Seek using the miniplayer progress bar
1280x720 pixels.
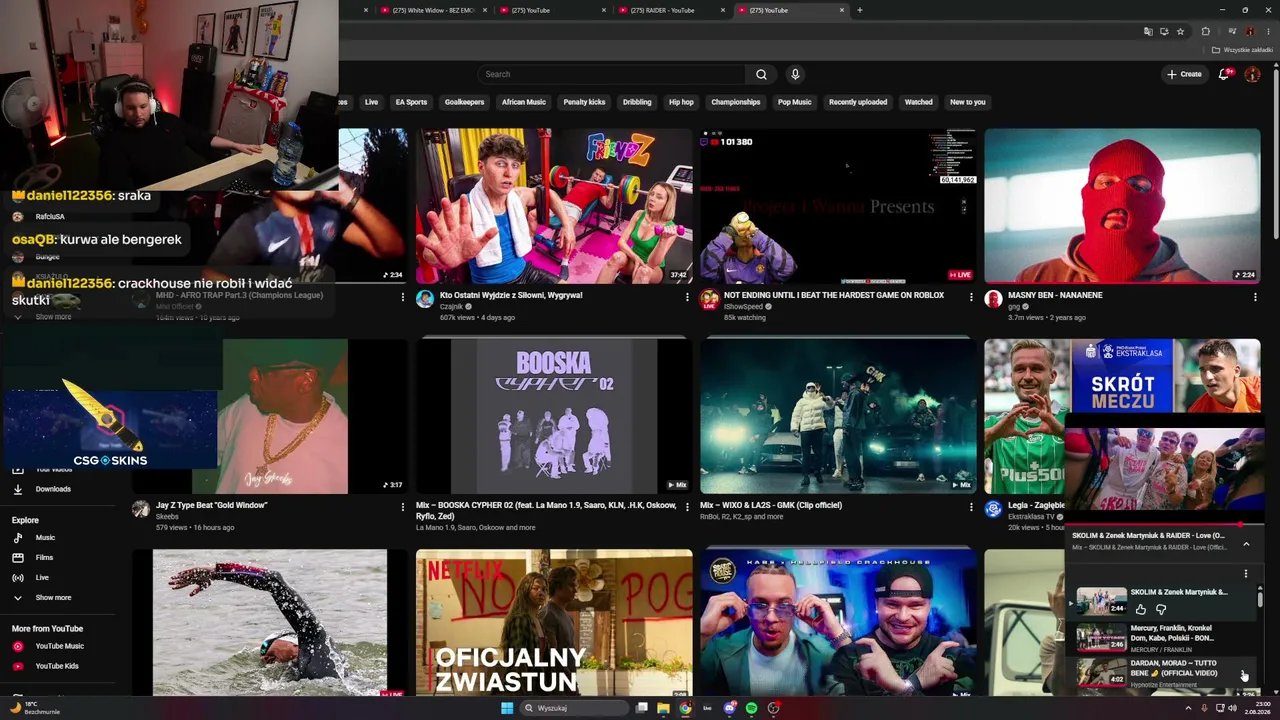pos(1164,524)
